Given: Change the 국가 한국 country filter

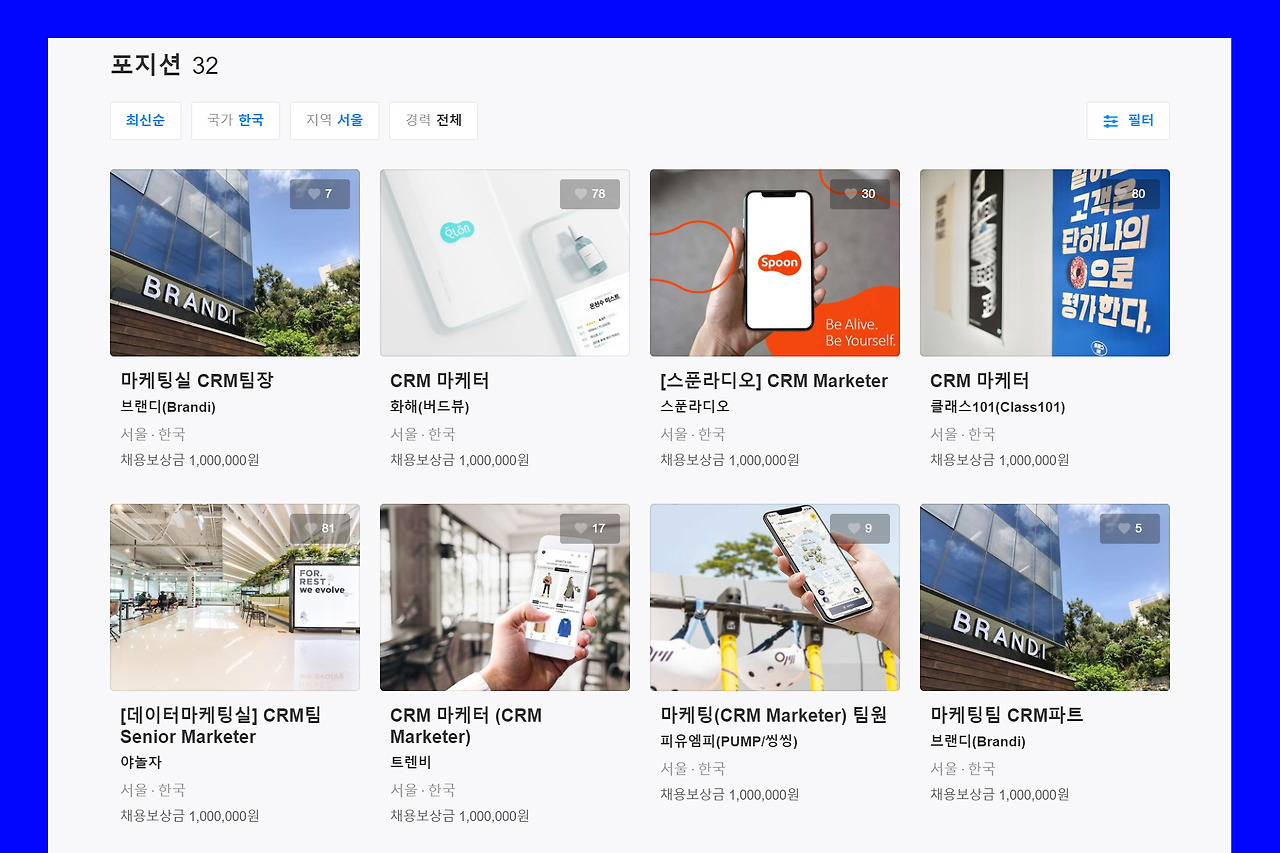Looking at the screenshot, I should pos(235,121).
